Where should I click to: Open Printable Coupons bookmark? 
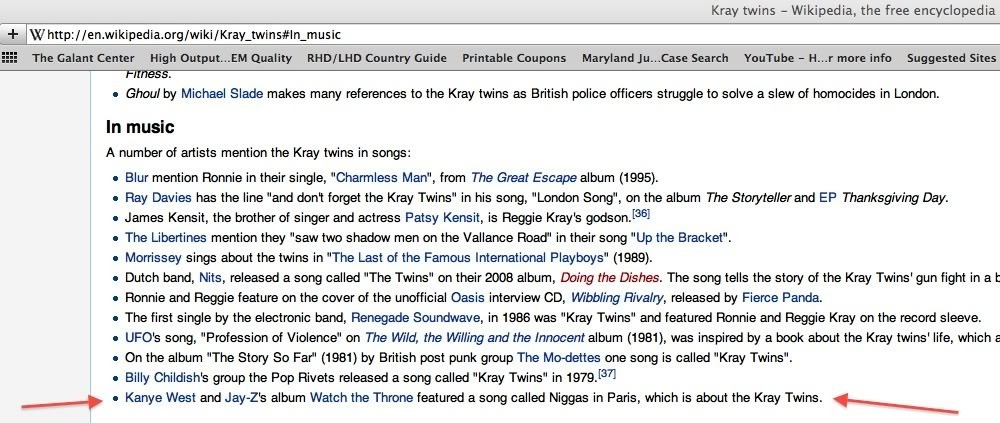pos(514,58)
